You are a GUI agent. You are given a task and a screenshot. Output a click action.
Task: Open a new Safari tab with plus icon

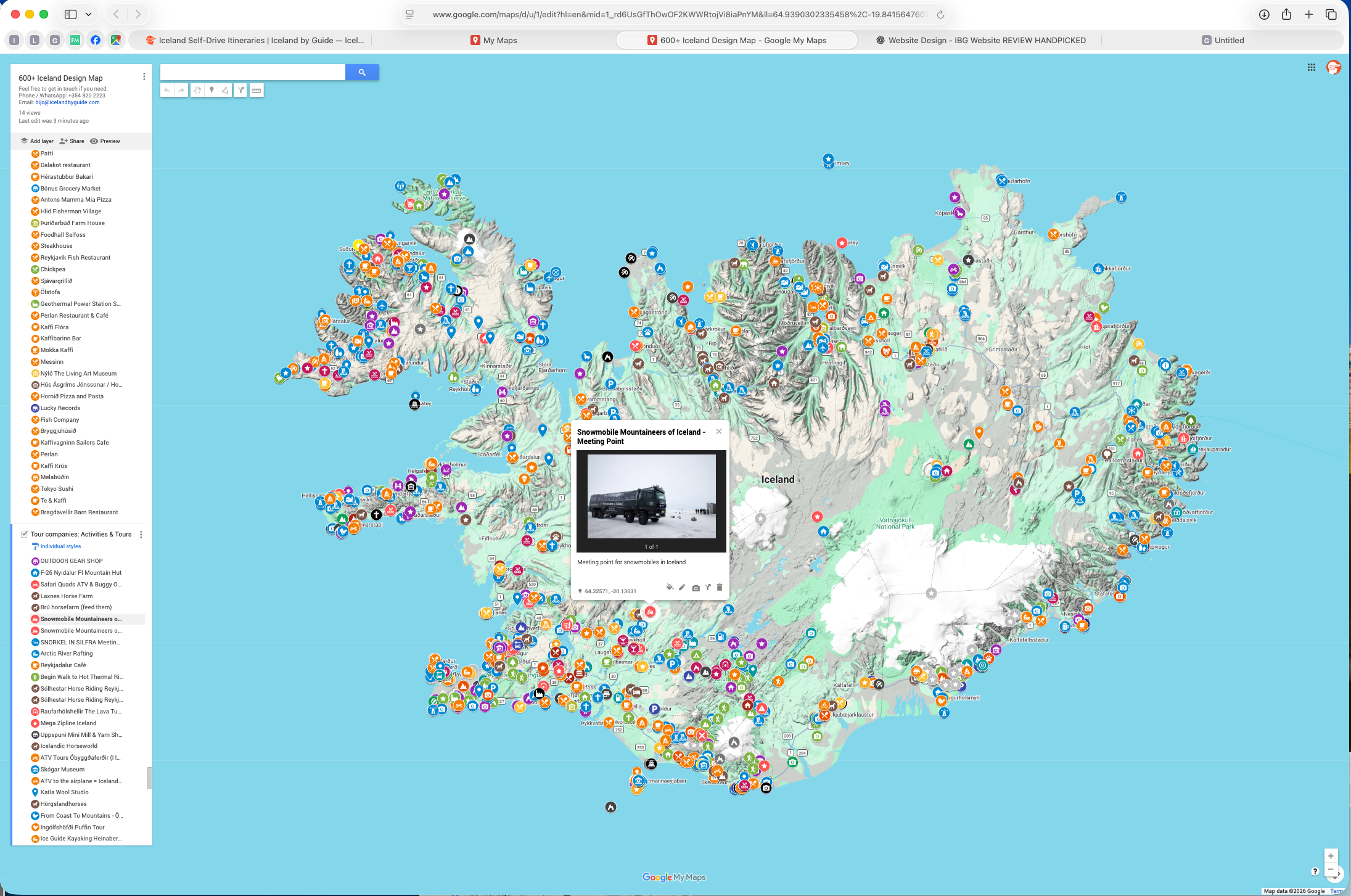pos(1308,14)
